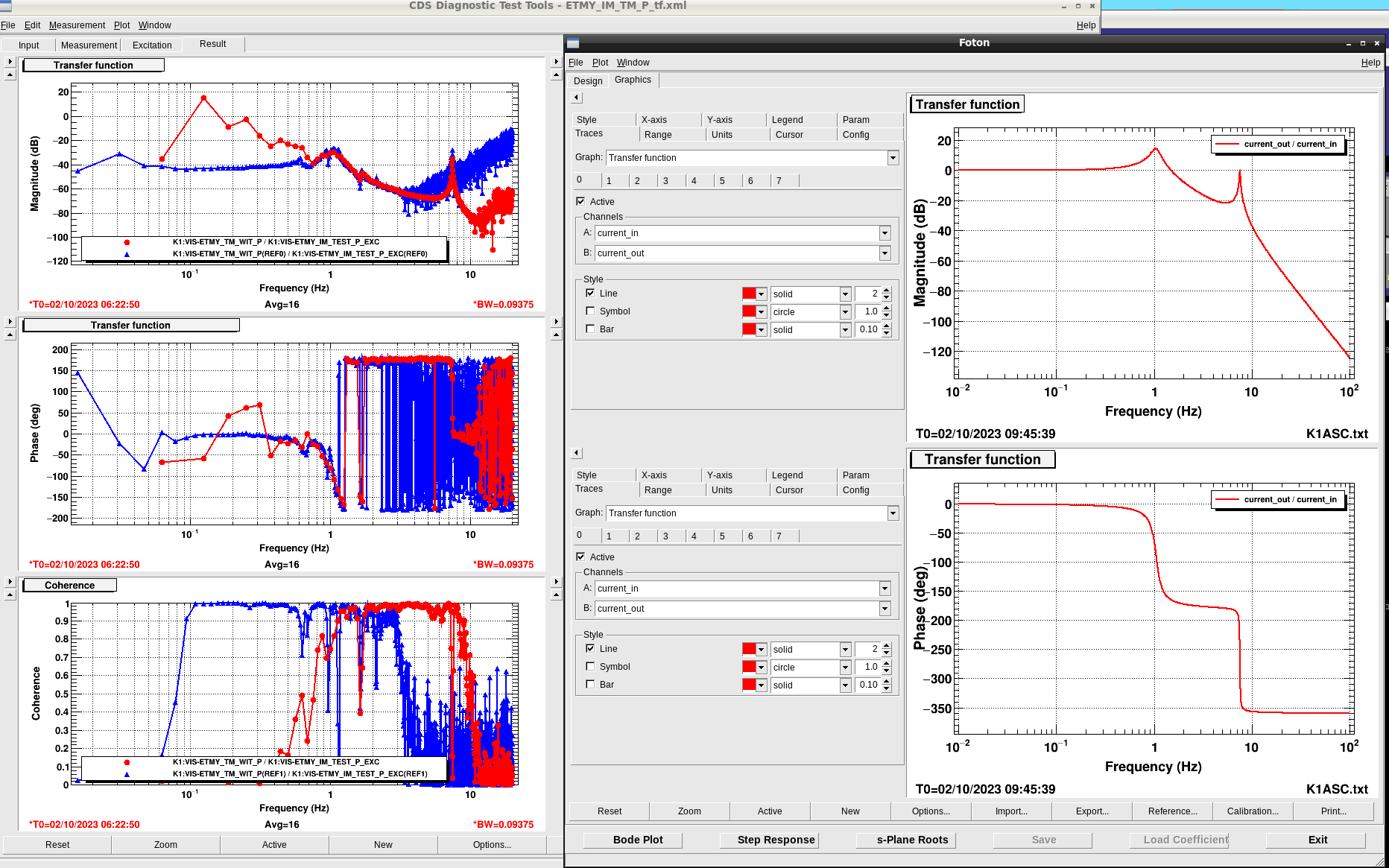This screenshot has height=868, width=1389.
Task: Click the up-arrow button left of the Coherence plot
Action: point(10,595)
